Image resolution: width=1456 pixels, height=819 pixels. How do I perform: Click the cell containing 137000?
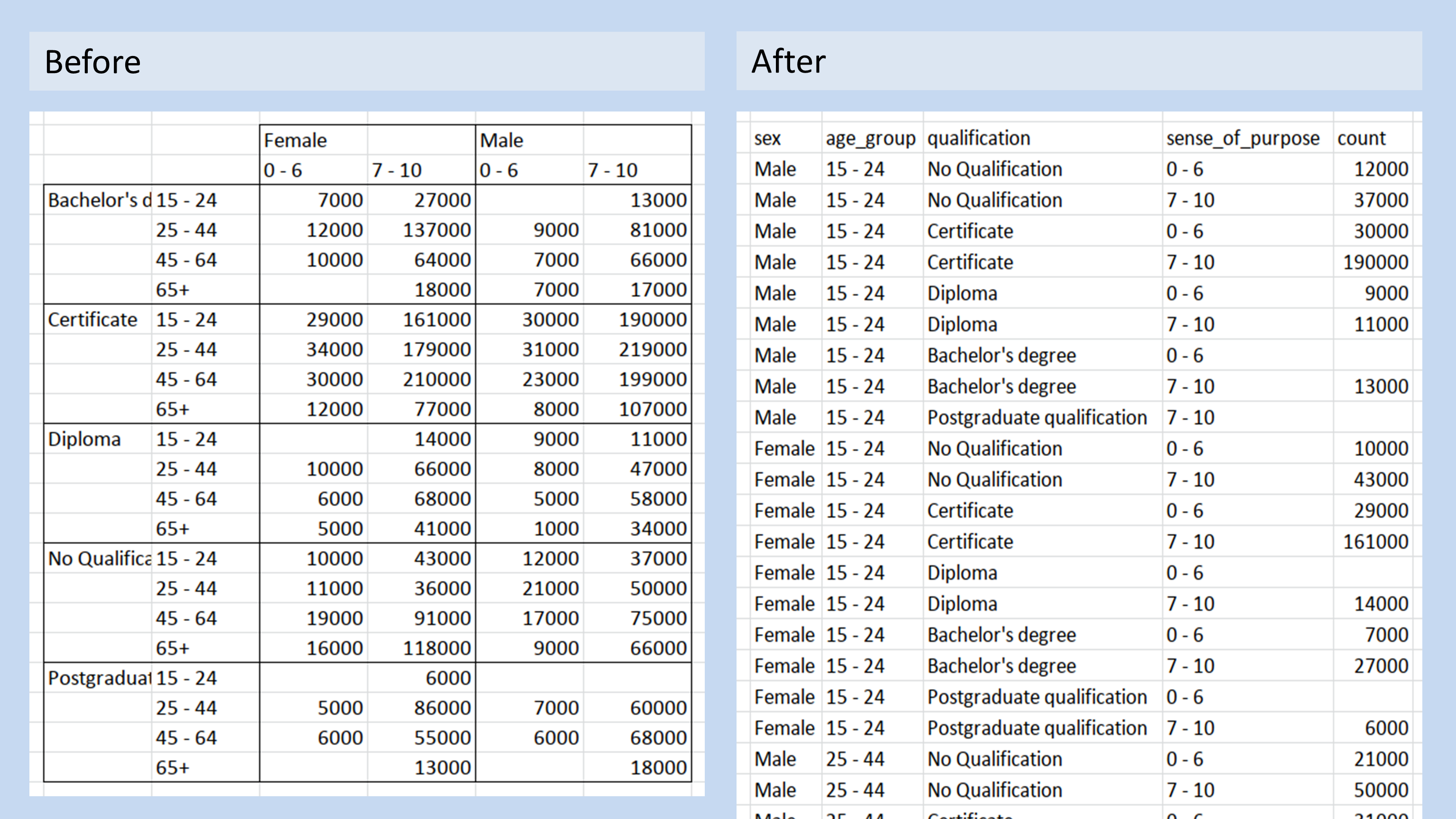(436, 230)
